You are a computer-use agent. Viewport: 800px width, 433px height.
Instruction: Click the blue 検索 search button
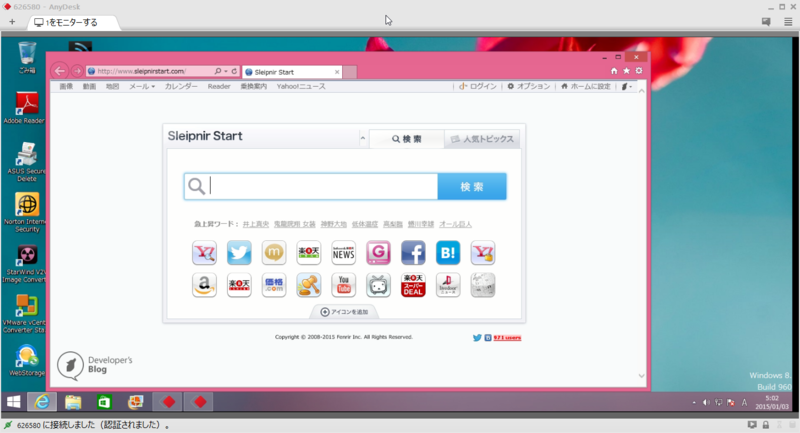(x=472, y=187)
